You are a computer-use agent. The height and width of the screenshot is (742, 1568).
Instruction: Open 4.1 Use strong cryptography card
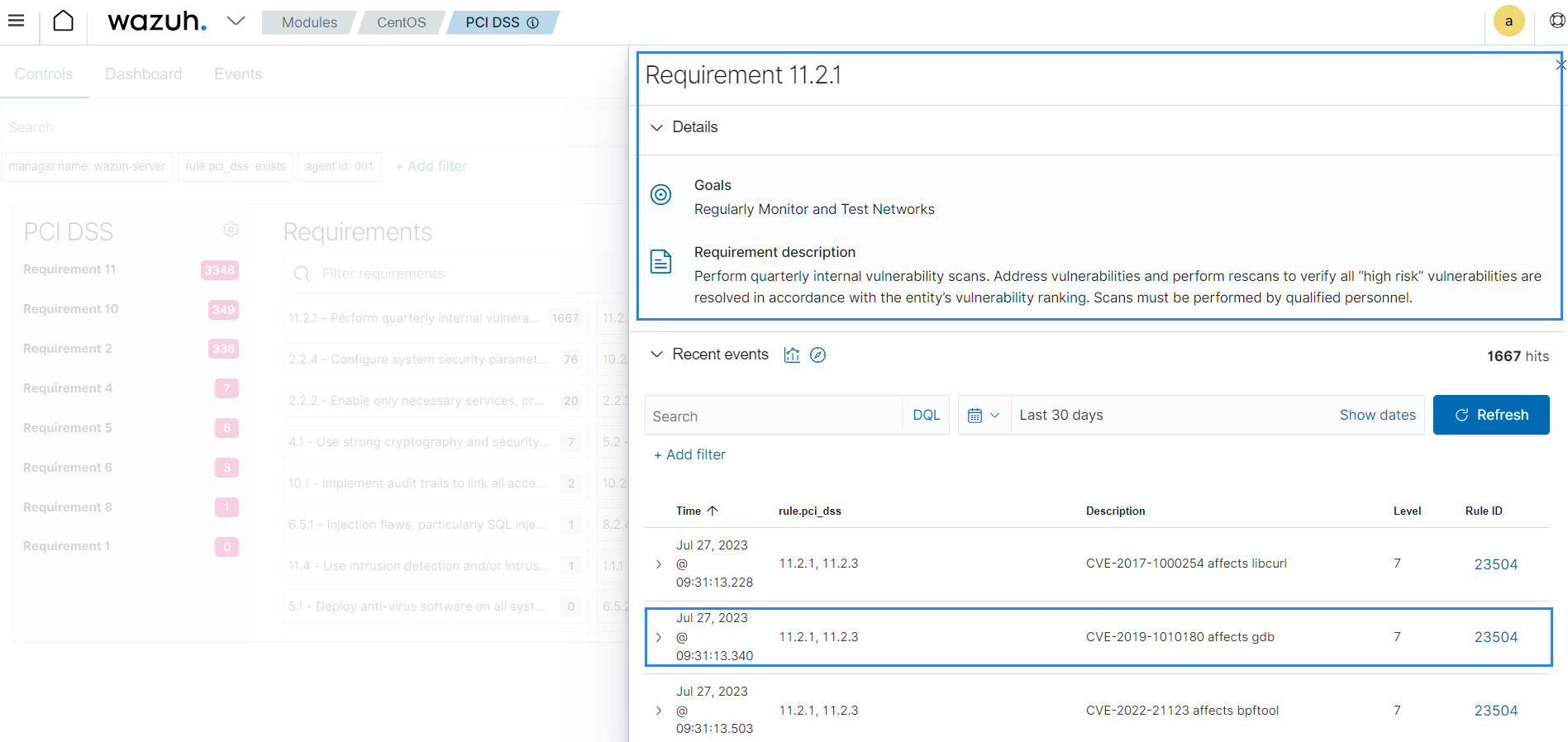coord(435,442)
